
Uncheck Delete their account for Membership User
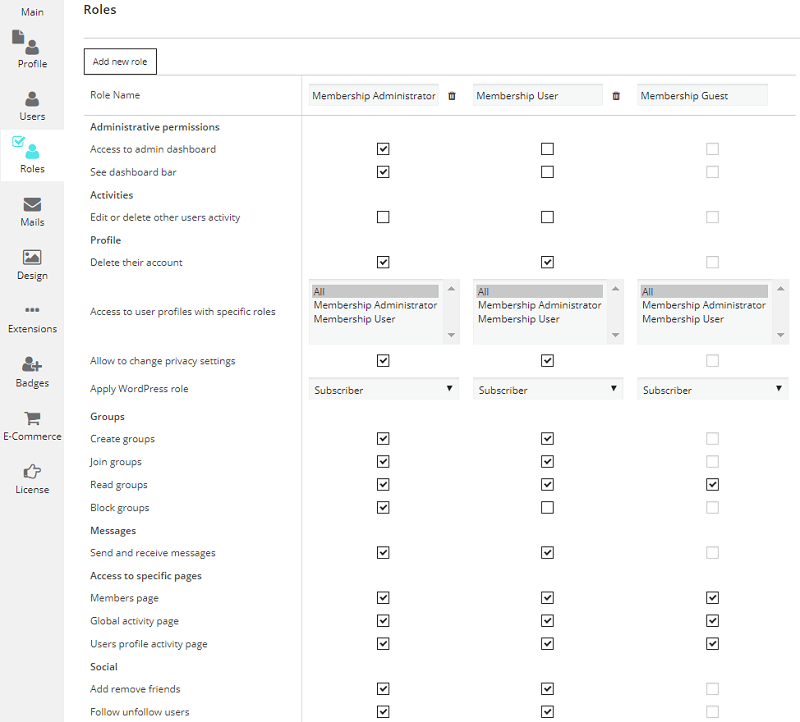pyautogui.click(x=547, y=262)
